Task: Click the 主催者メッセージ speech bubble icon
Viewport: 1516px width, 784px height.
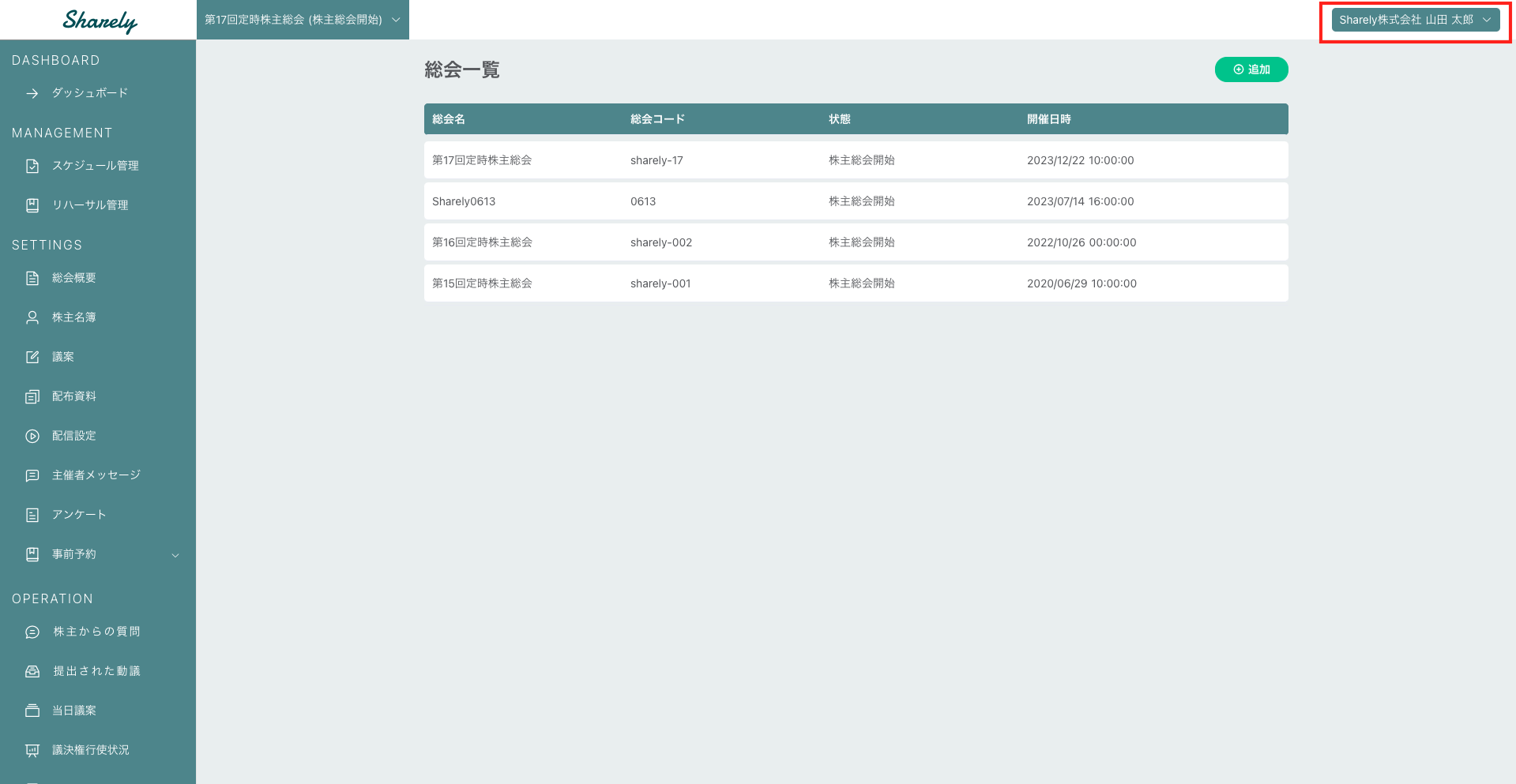Action: coord(32,475)
